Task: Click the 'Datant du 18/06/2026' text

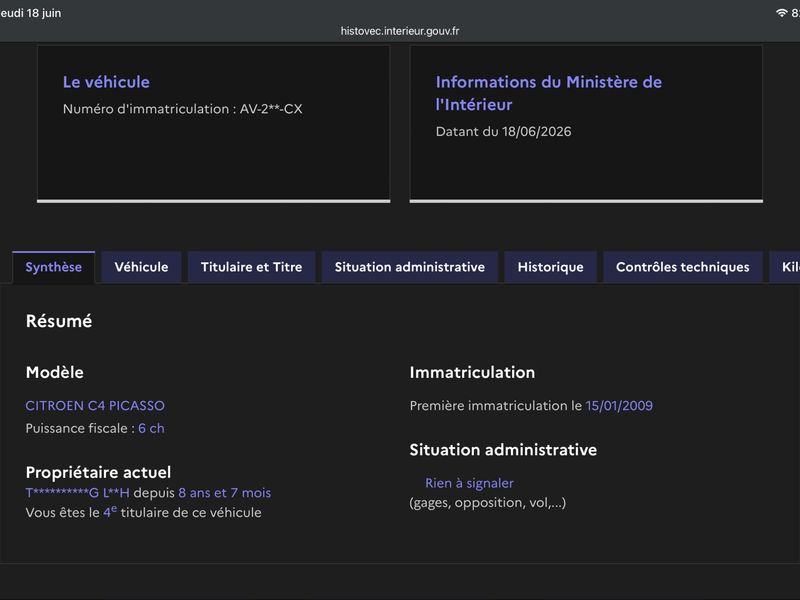Action: (504, 131)
